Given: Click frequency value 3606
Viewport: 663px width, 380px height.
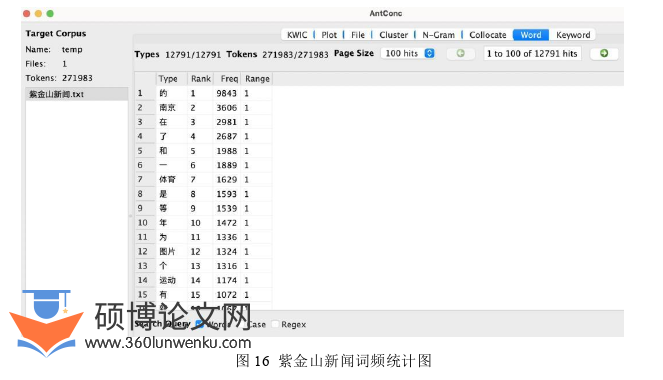Looking at the screenshot, I should [x=227, y=108].
